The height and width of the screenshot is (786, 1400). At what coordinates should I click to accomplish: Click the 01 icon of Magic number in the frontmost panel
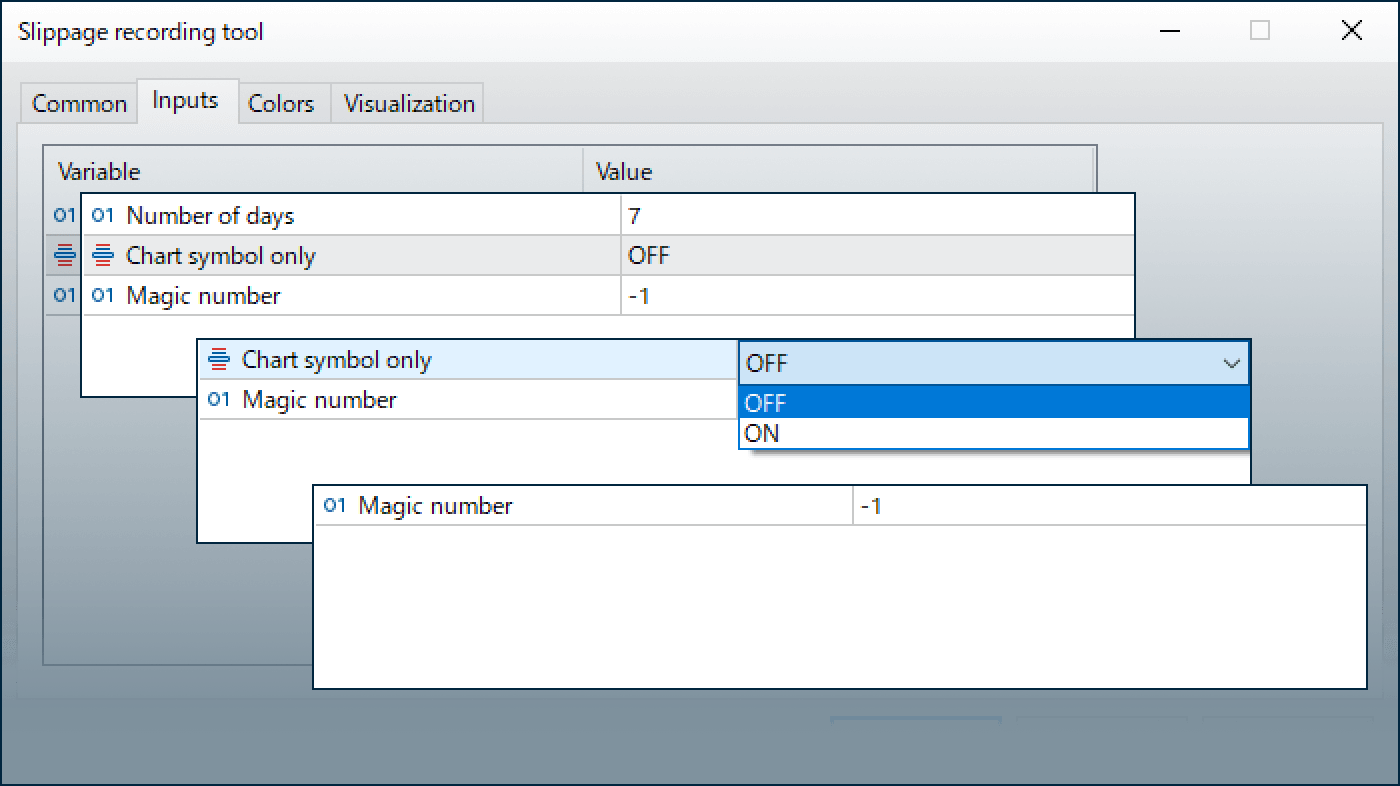[x=335, y=505]
